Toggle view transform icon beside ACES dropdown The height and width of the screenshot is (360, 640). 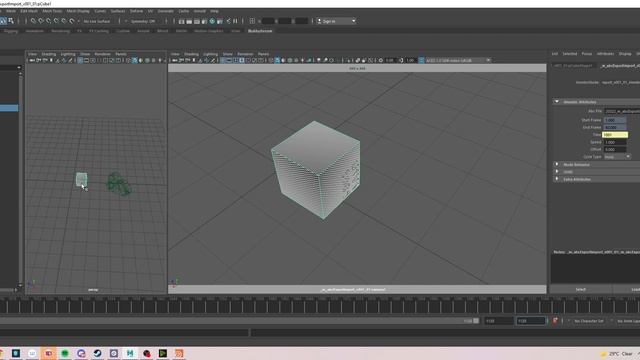[421, 60]
